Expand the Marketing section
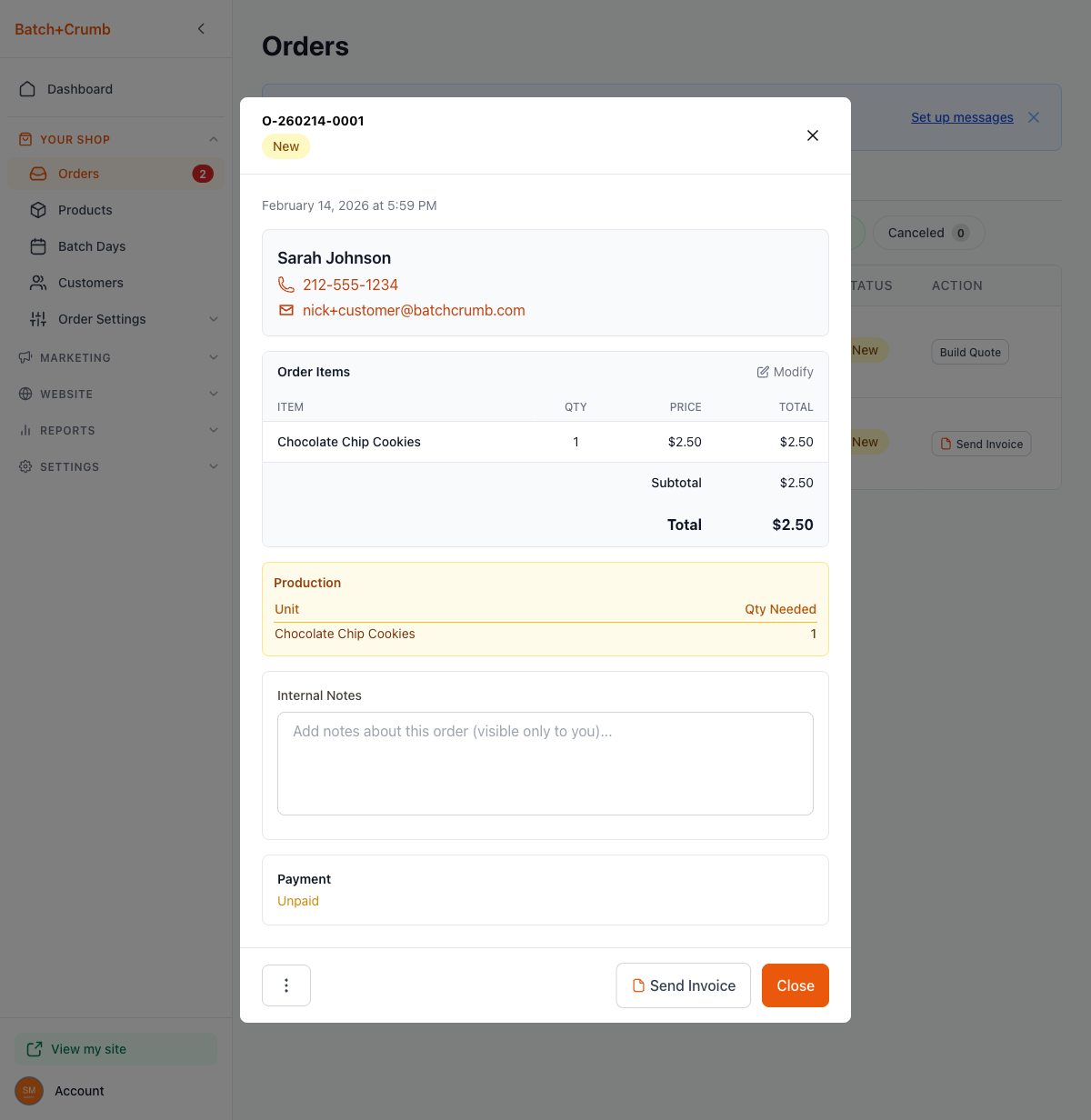The height and width of the screenshot is (1120, 1091). click(214, 357)
